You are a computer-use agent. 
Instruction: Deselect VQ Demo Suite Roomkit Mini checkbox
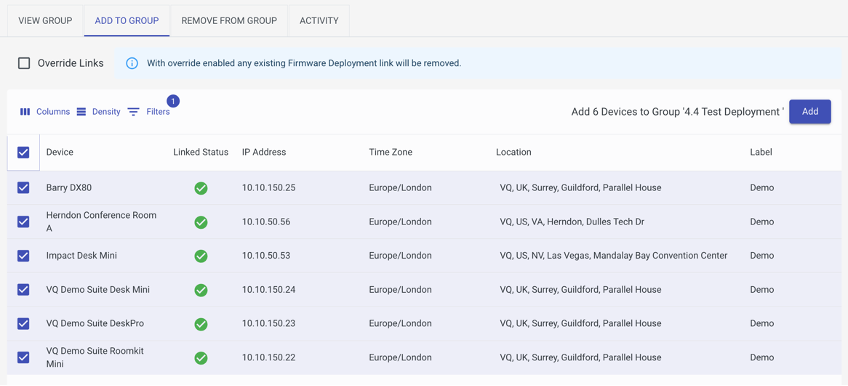(x=23, y=357)
